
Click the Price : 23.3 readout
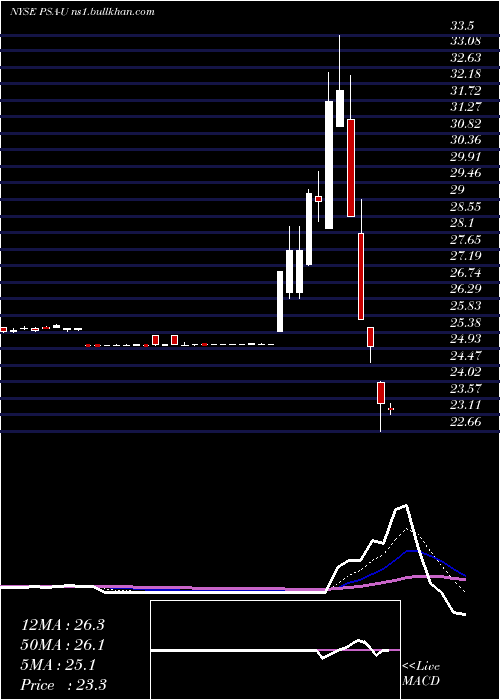pyautogui.click(x=63, y=684)
